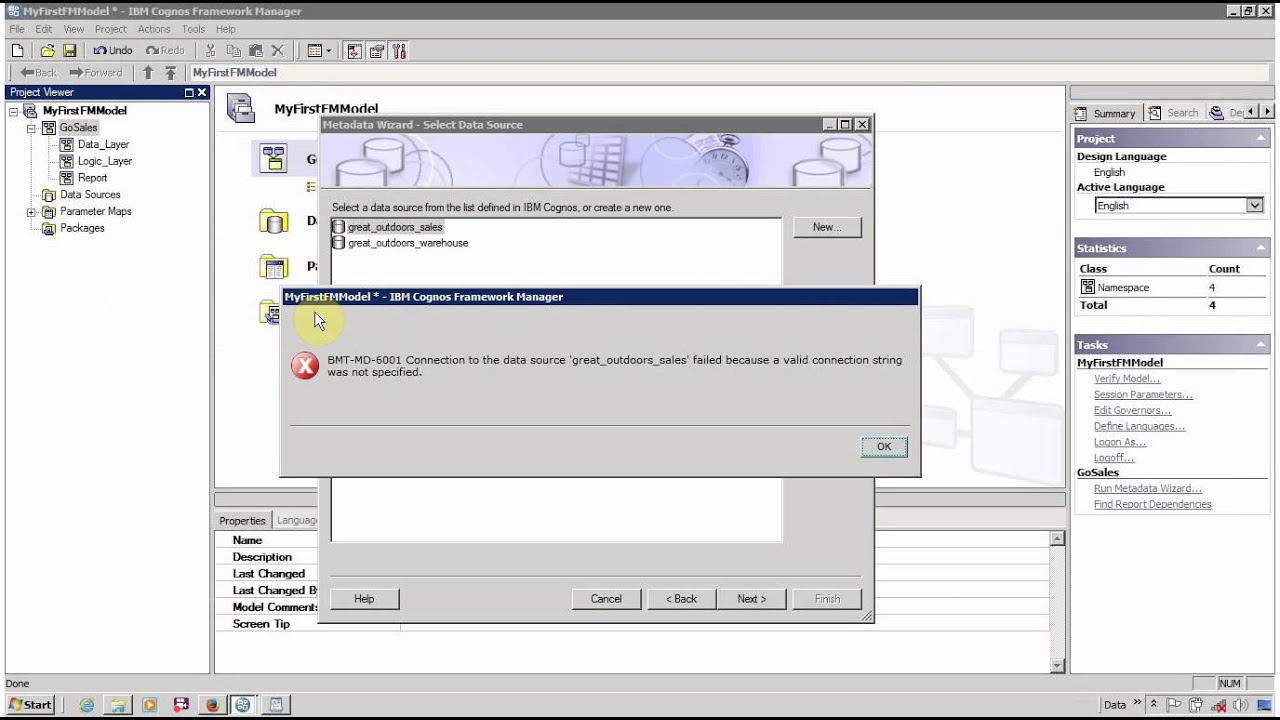The height and width of the screenshot is (720, 1280).
Task: Open the view layout dropdown arrow in toolbar
Action: pos(328,51)
